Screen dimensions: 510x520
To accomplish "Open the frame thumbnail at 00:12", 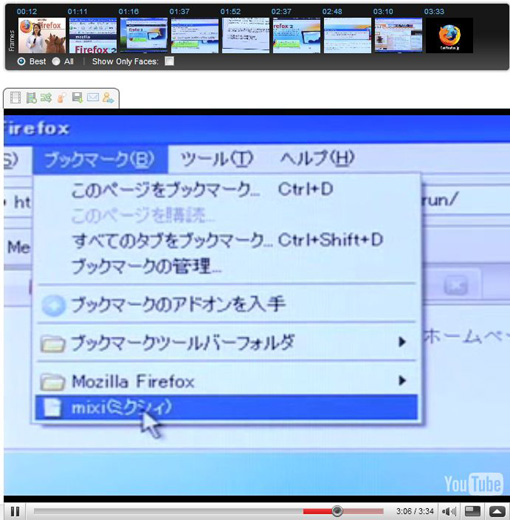I will click(42, 35).
